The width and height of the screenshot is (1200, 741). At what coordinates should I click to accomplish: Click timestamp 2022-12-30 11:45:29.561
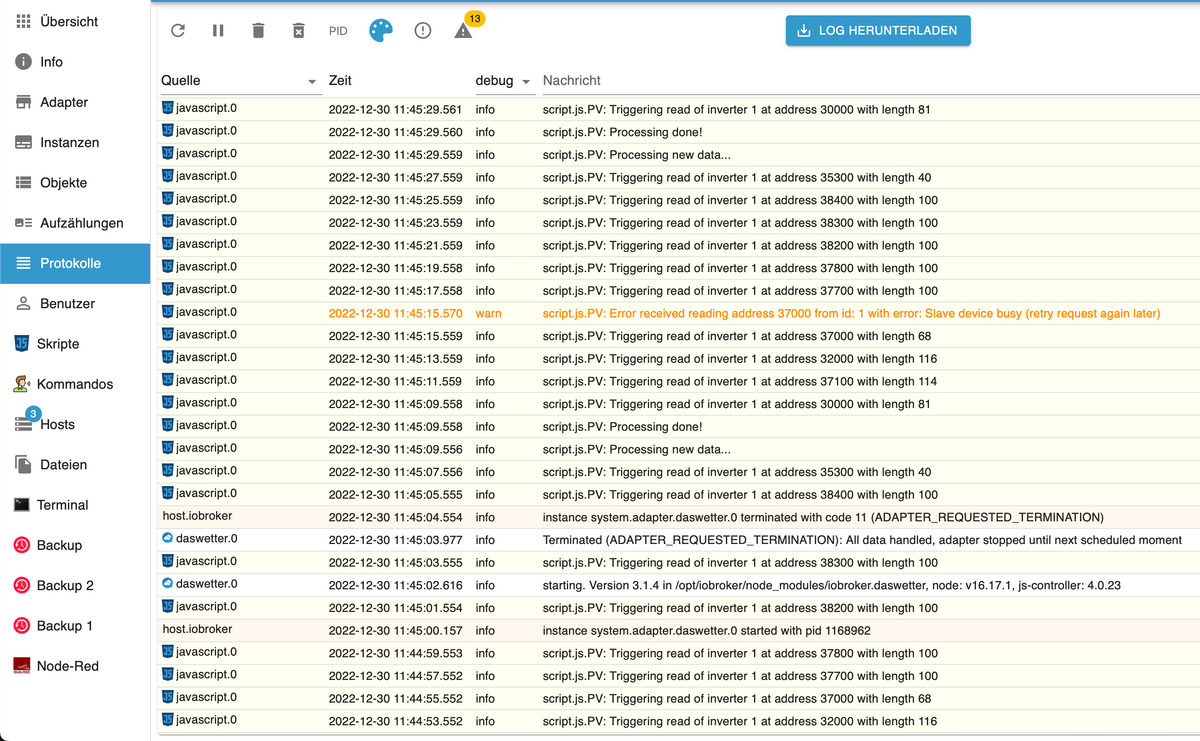396,109
